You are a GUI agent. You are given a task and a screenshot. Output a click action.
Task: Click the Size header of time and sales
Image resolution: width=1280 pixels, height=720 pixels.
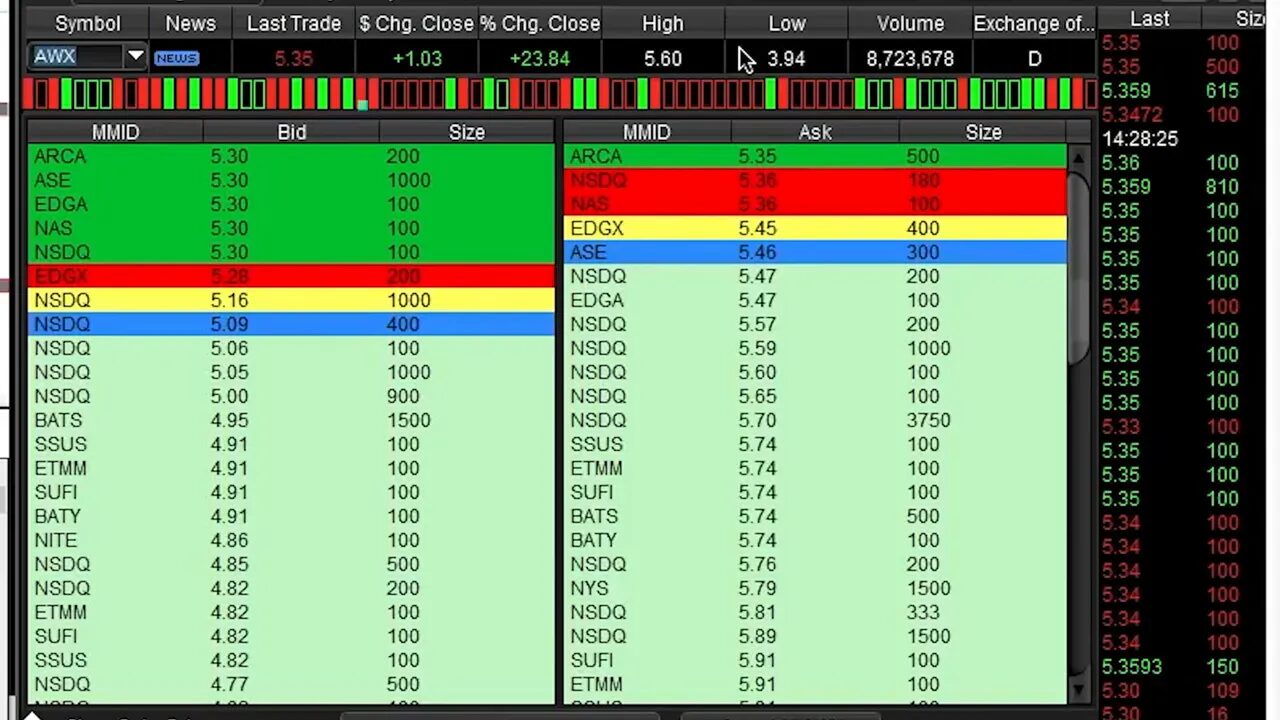point(1250,18)
